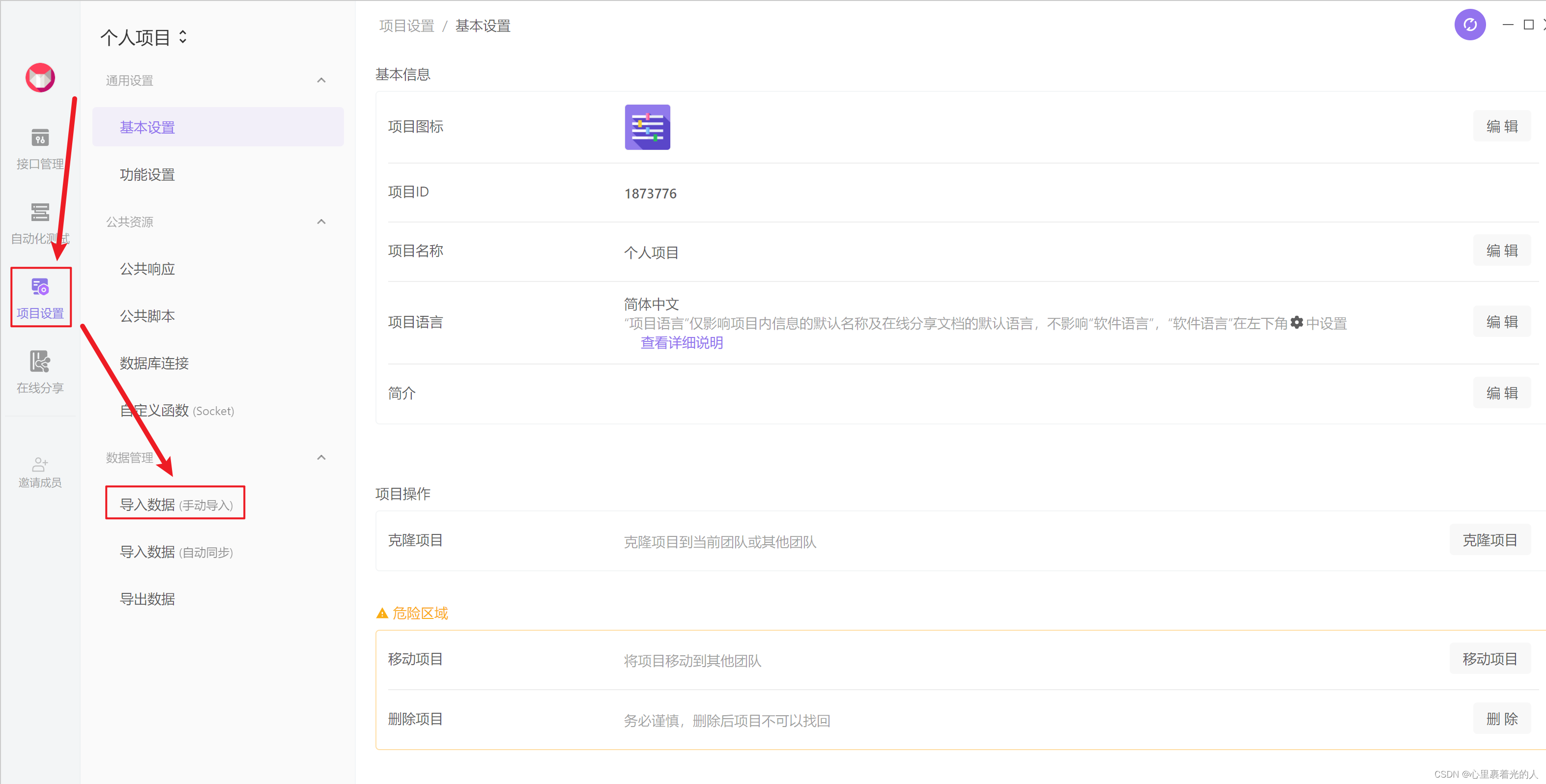The image size is (1546, 784).
Task: Minimize the application window
Action: pyautogui.click(x=1508, y=25)
